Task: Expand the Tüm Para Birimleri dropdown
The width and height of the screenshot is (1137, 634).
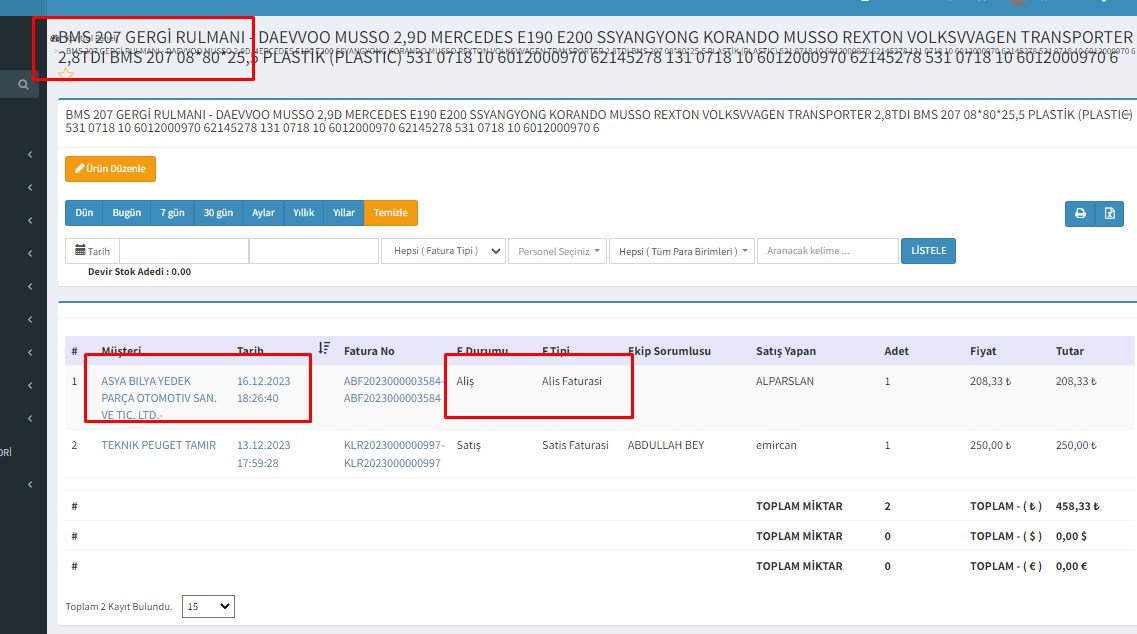Action: [680, 251]
